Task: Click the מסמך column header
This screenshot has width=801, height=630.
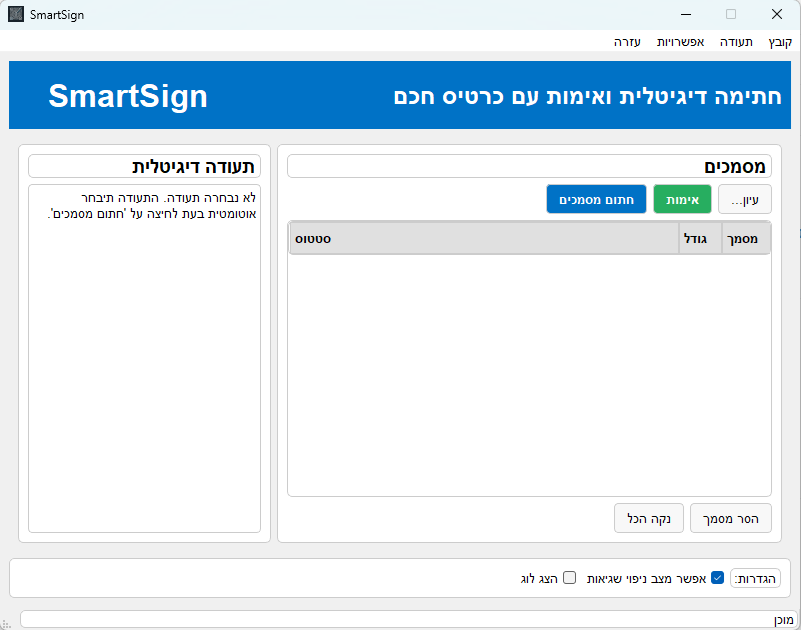Action: click(746, 238)
